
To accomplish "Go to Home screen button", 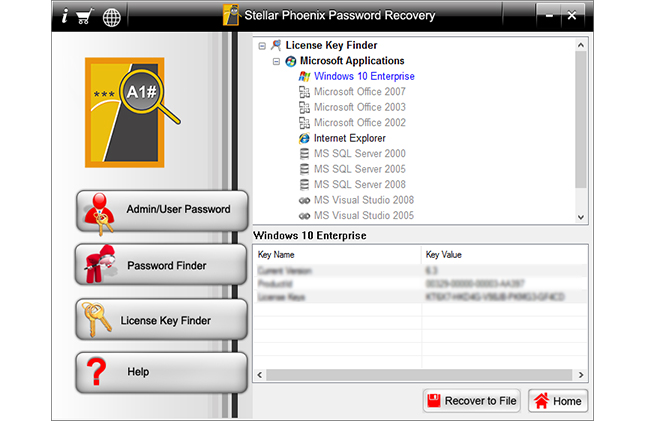I will [x=558, y=401].
